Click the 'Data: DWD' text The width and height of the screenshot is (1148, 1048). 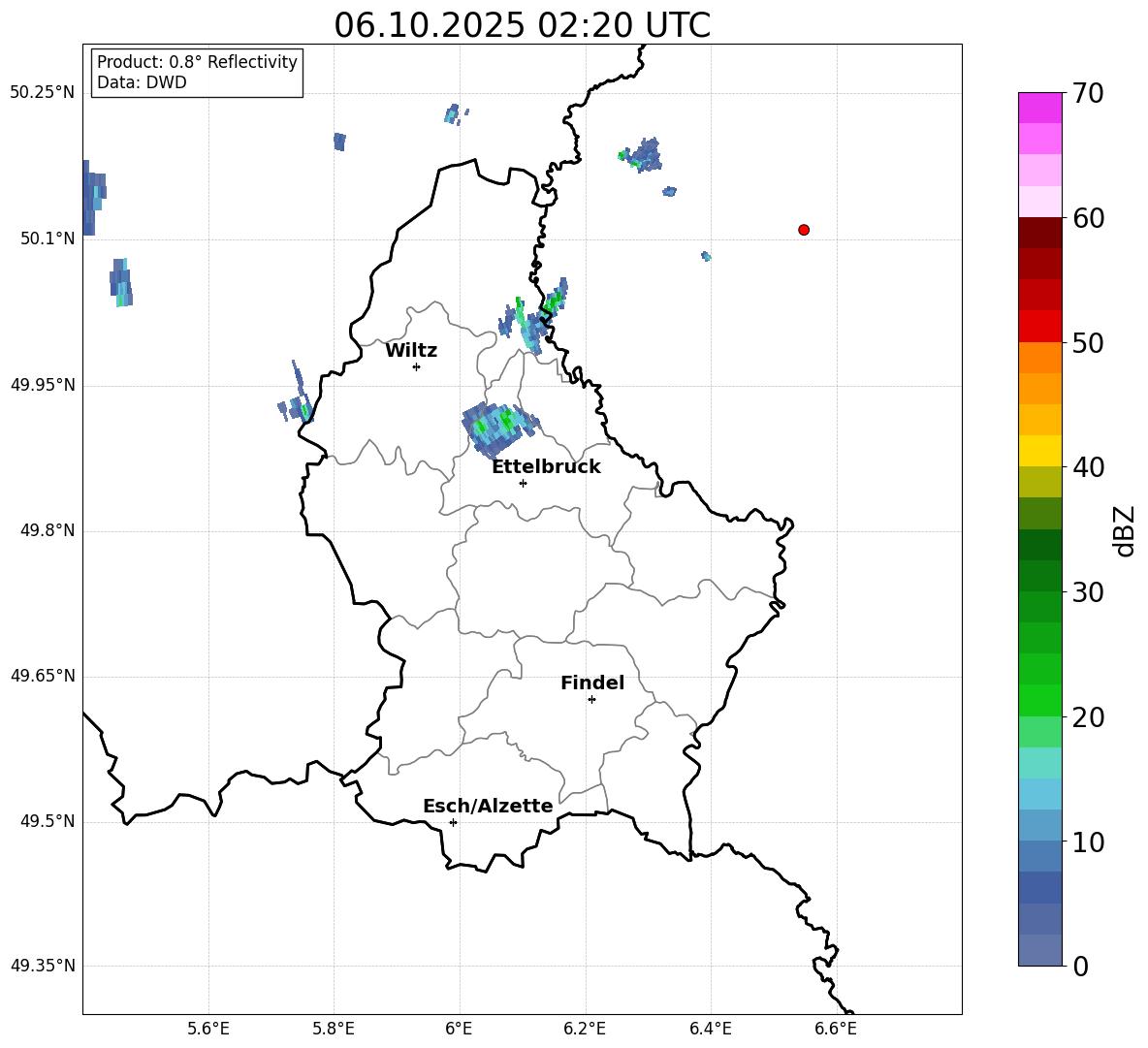click(x=142, y=82)
